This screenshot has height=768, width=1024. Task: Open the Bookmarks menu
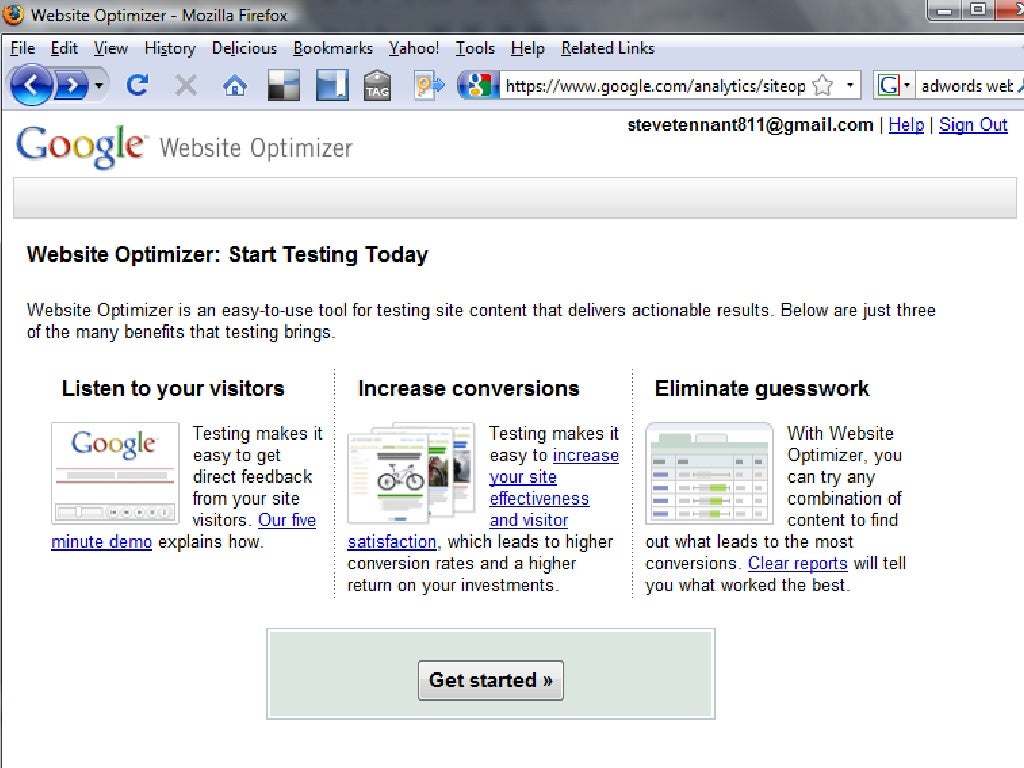pyautogui.click(x=333, y=48)
